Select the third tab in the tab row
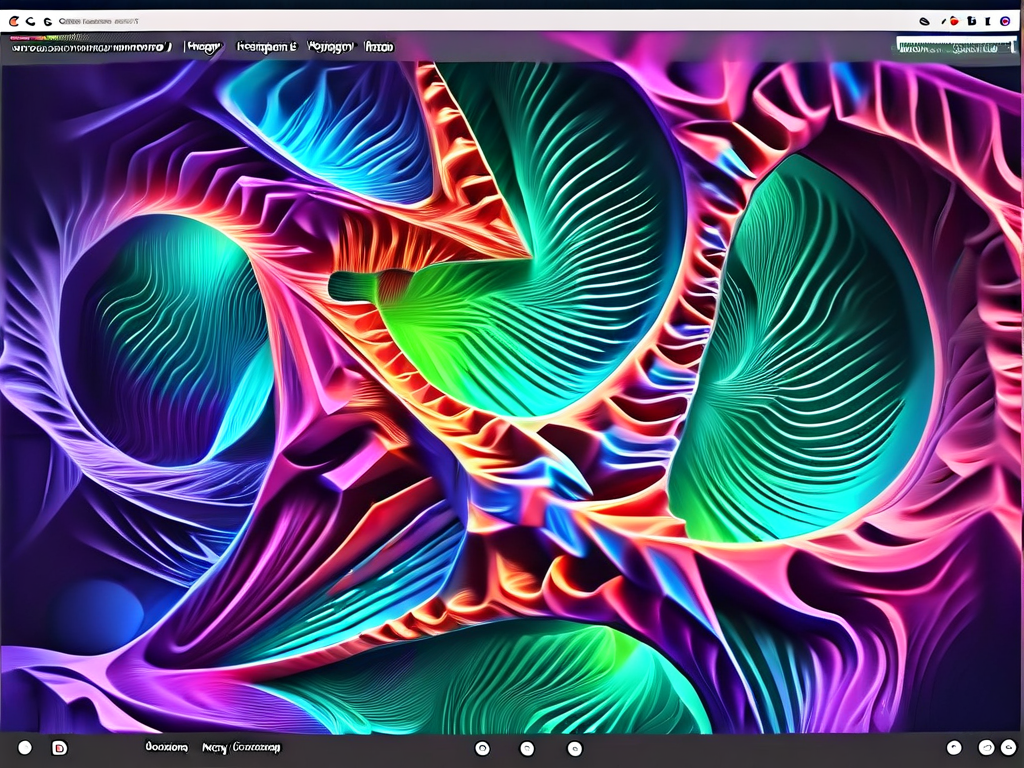 pyautogui.click(x=267, y=46)
